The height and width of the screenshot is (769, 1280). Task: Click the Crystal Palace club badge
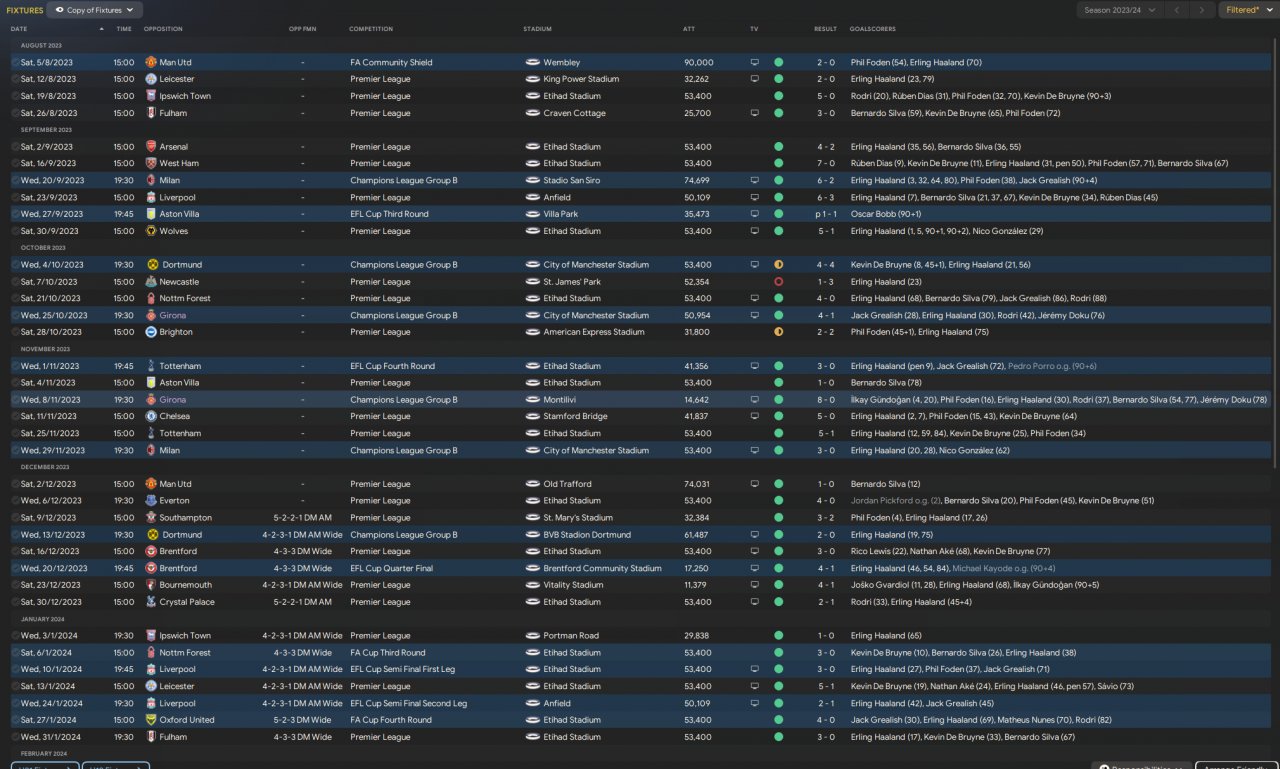(x=151, y=602)
